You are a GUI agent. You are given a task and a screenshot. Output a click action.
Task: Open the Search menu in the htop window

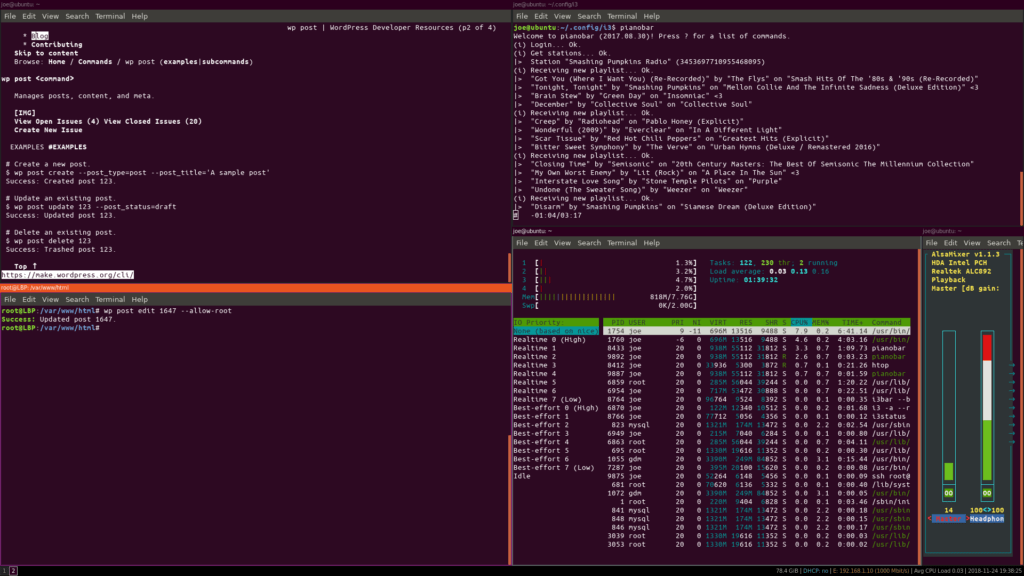point(589,243)
